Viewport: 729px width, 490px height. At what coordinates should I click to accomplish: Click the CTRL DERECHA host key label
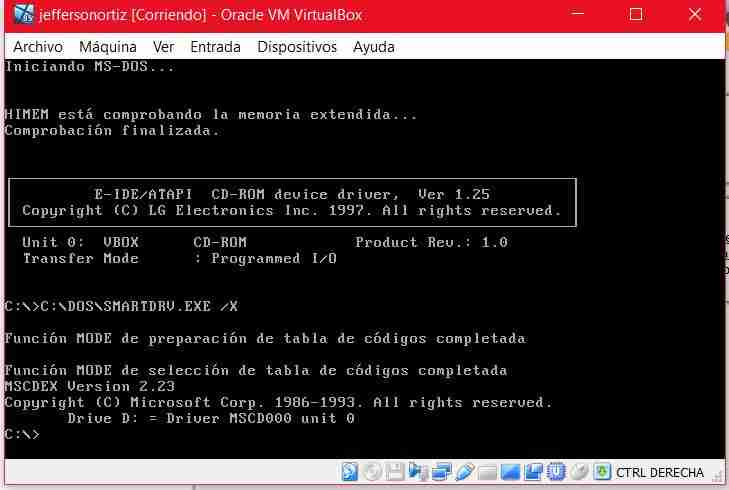pos(660,472)
